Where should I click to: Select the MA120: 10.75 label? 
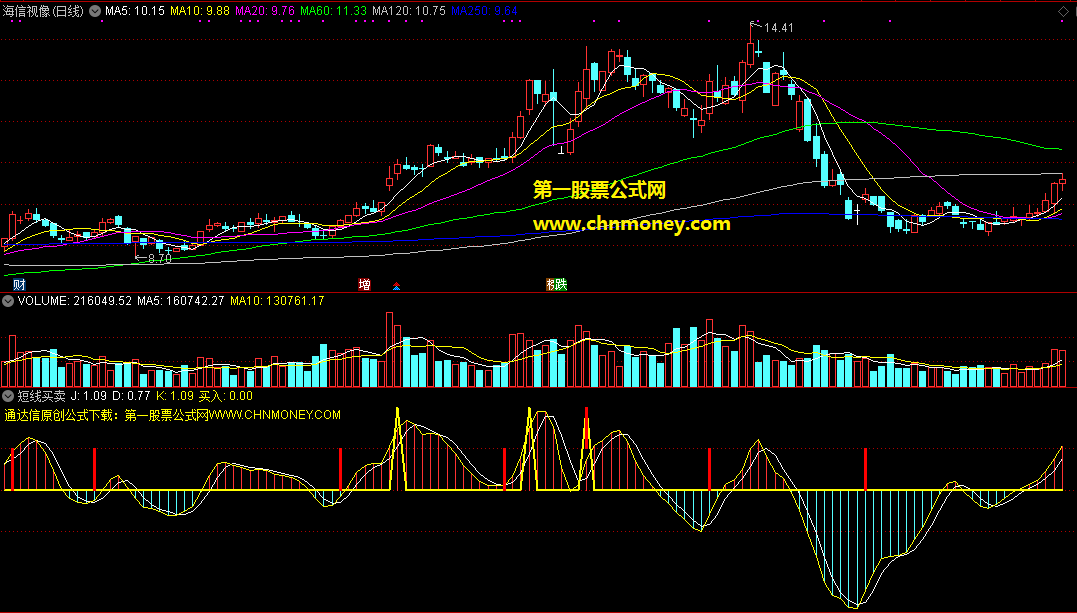(409, 11)
